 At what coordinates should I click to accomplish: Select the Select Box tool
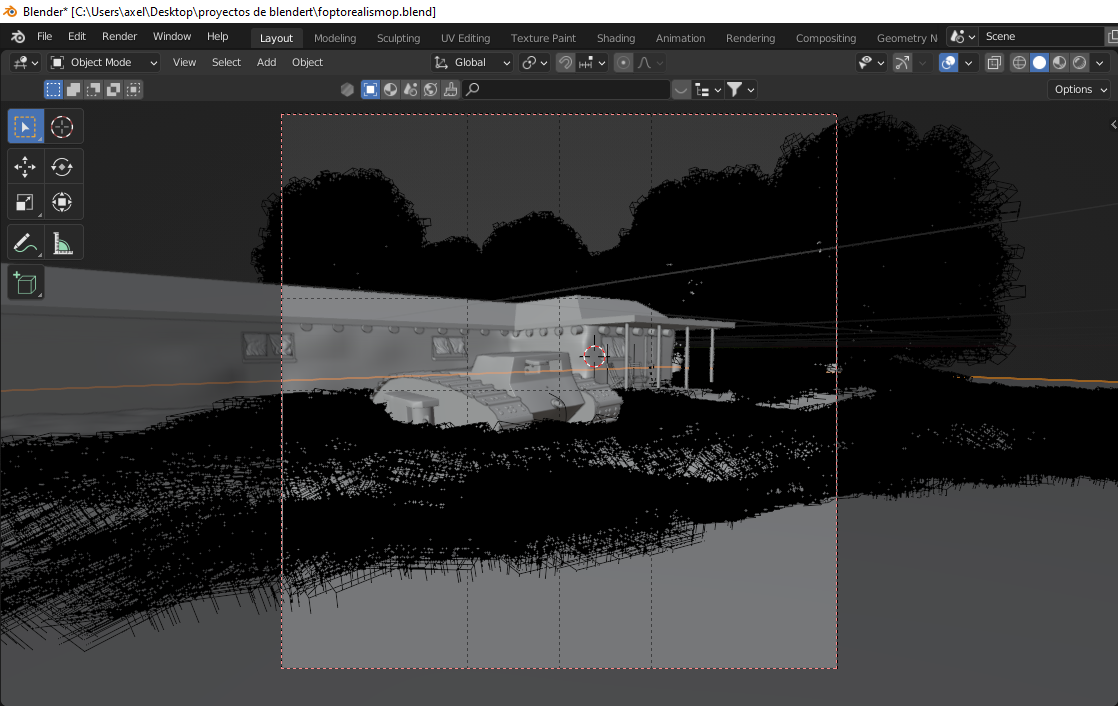(25, 127)
